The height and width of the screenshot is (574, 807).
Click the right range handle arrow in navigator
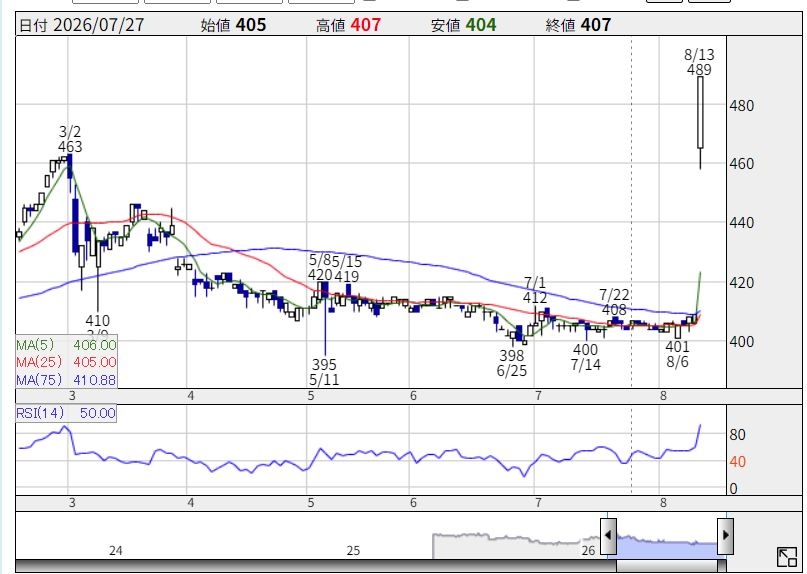click(725, 535)
